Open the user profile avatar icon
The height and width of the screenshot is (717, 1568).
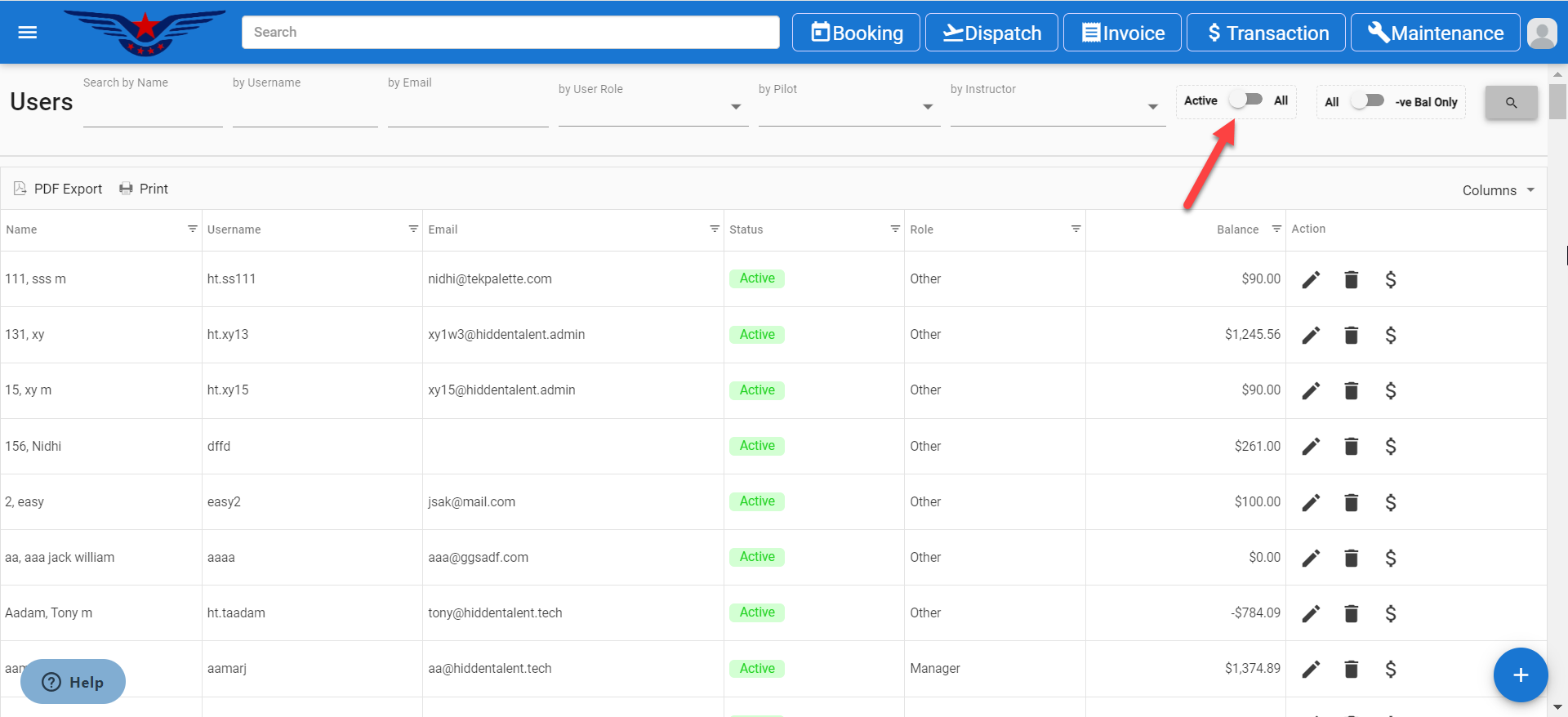[1541, 33]
